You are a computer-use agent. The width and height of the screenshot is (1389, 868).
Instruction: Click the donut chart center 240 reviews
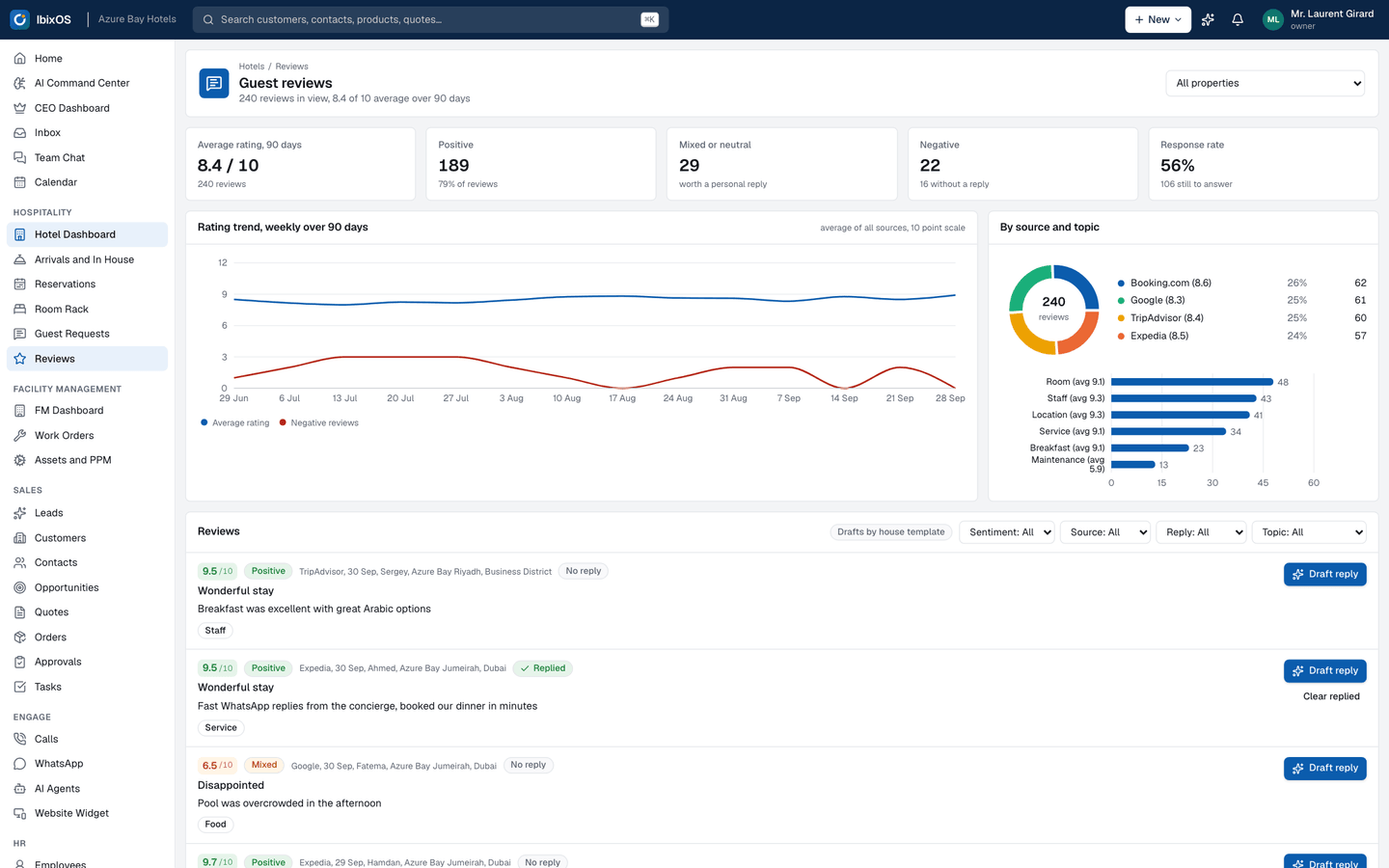1053,309
